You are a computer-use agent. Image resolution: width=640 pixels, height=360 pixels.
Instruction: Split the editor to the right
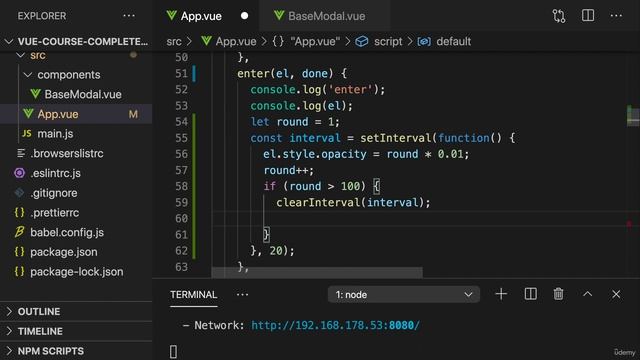(588, 16)
